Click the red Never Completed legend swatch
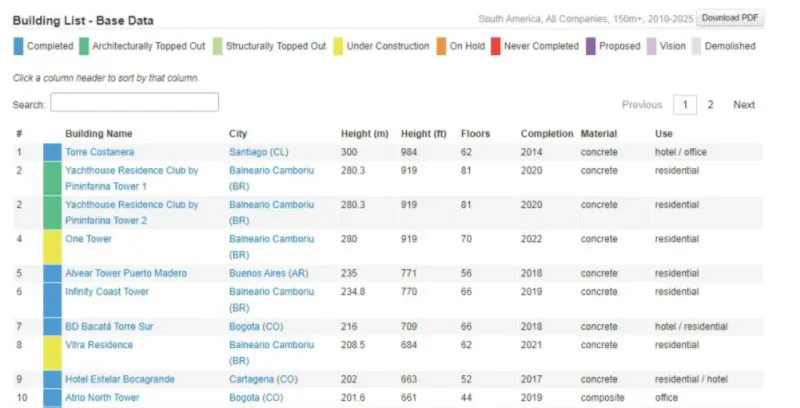This screenshot has width=800, height=408. coord(495,46)
